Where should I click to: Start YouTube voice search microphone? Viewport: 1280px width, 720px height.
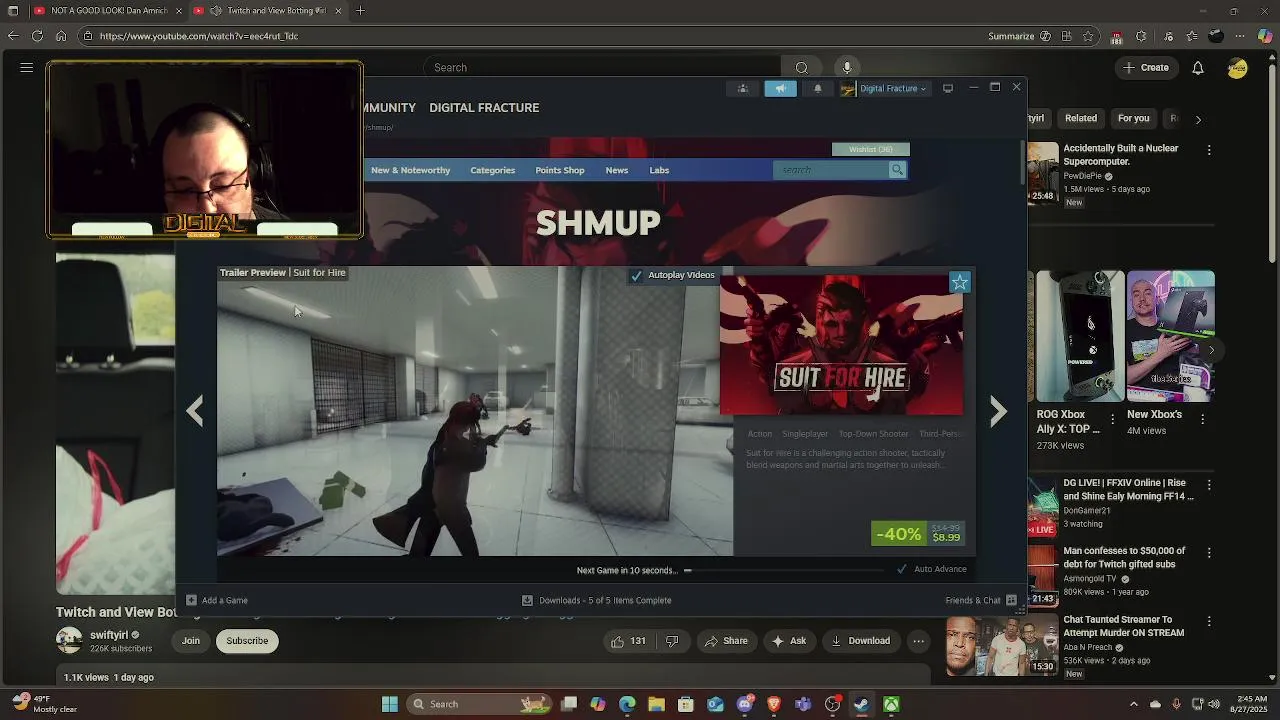[x=847, y=67]
